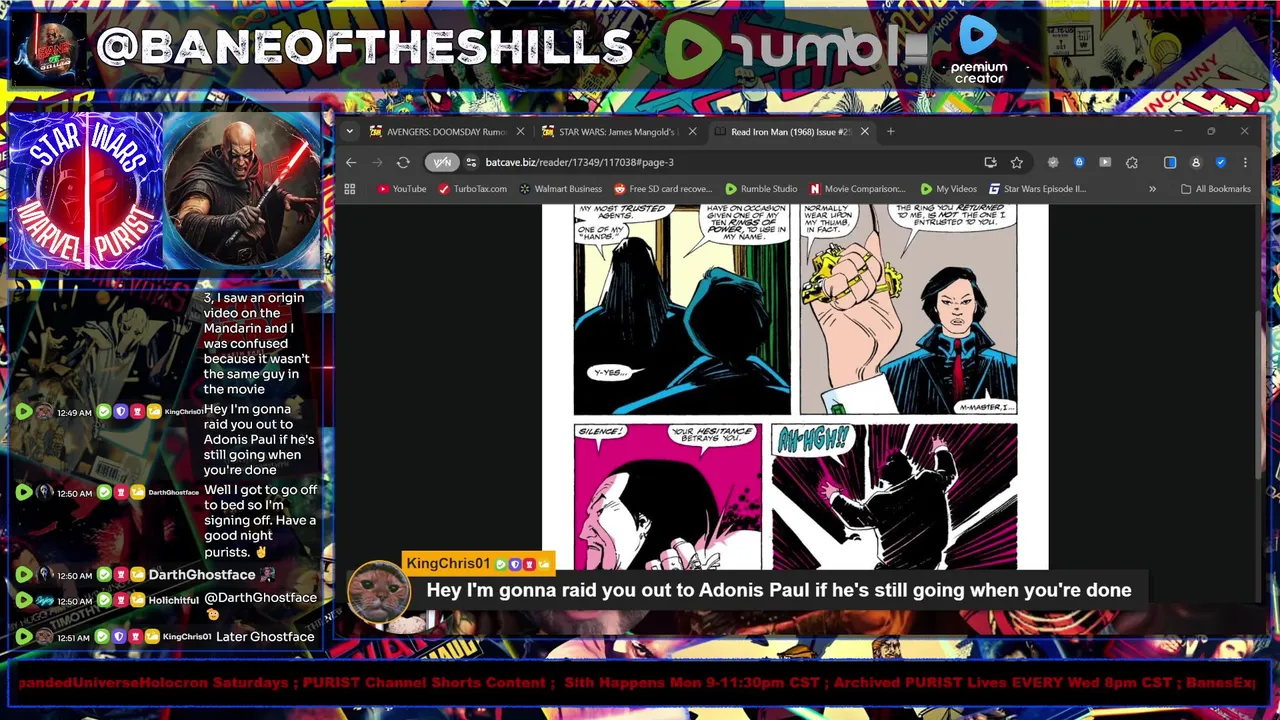
Task: Click the chat message "Well I got to go off to bed"
Action: pyautogui.click(x=260, y=520)
